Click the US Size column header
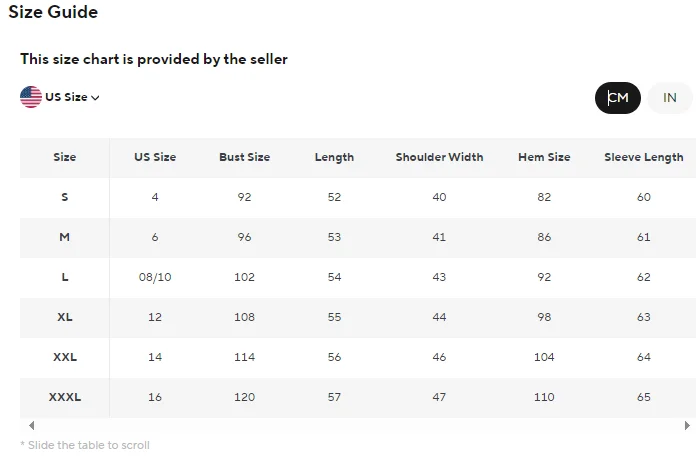 (155, 157)
